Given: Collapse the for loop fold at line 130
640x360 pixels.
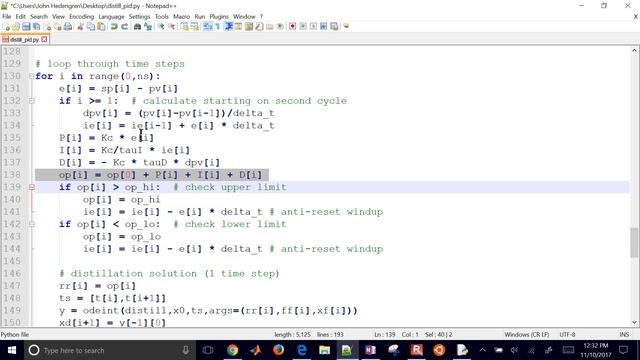Looking at the screenshot, I should 31,76.
